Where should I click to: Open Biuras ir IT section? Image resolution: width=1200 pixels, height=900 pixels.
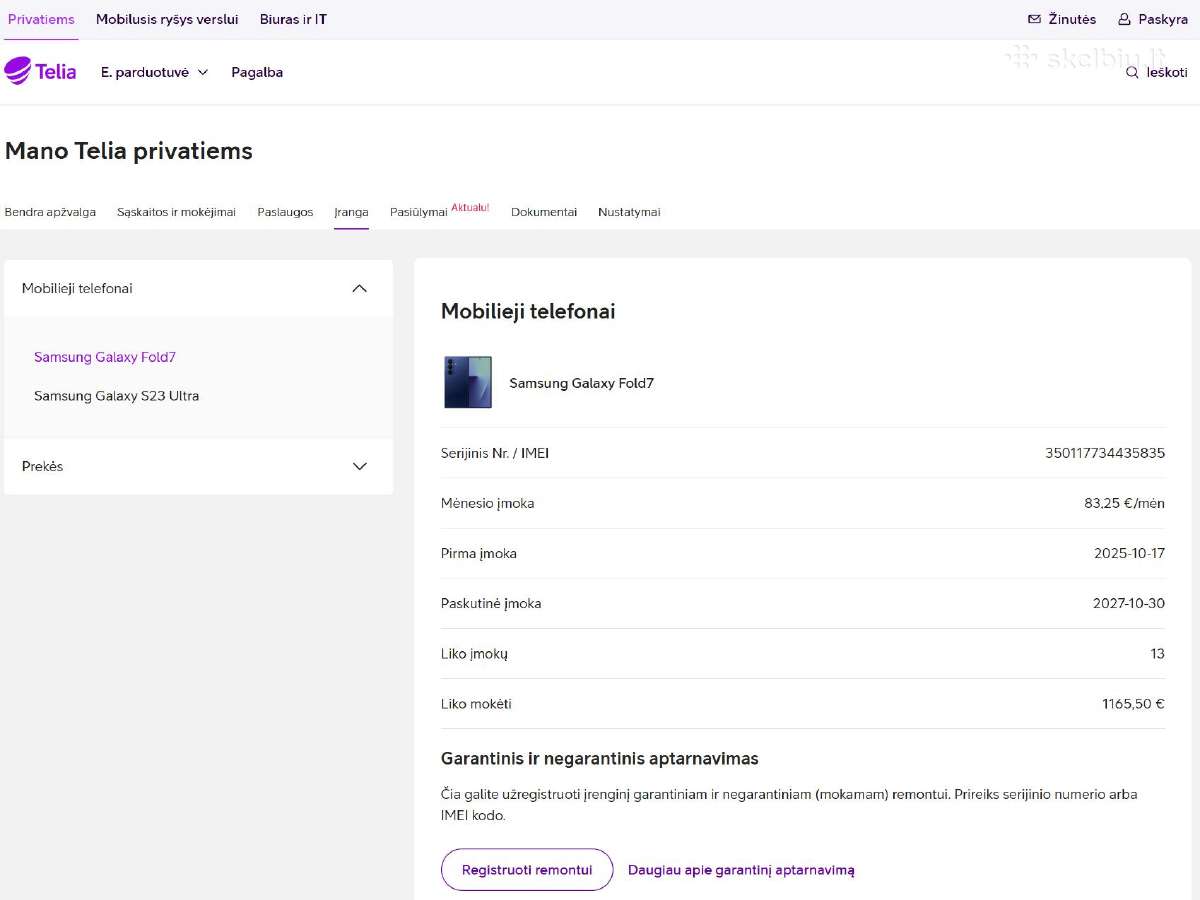pyautogui.click(x=293, y=19)
